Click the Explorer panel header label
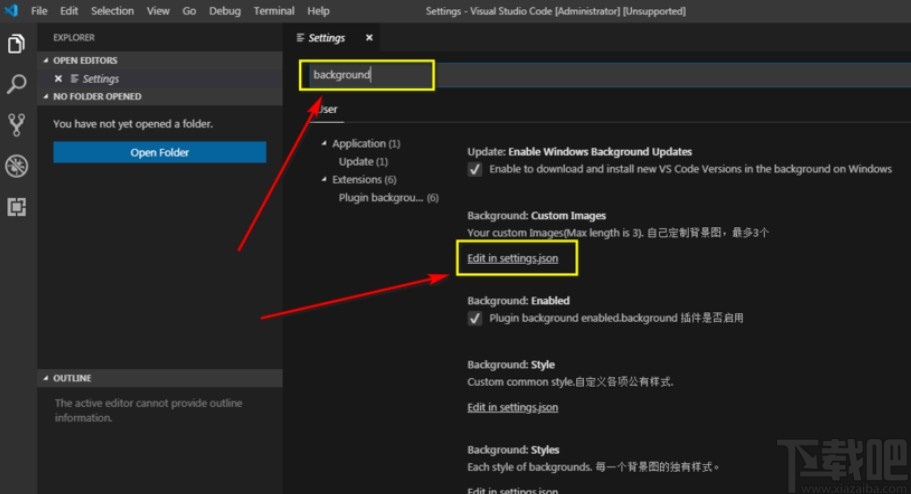This screenshot has height=494, width=911. 74,38
